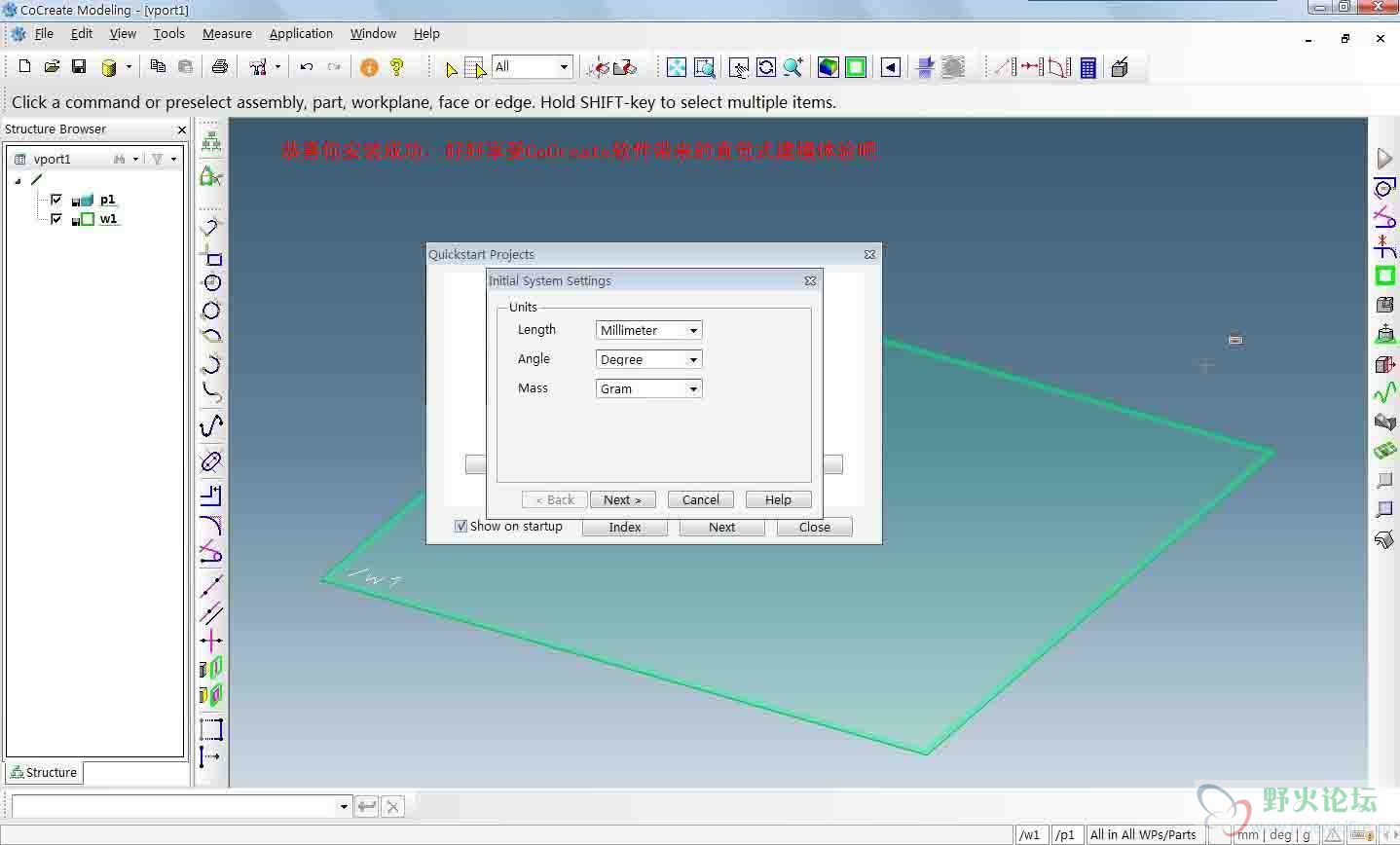Click Help in Initial System Settings
This screenshot has height=845, width=1400.
(x=778, y=499)
